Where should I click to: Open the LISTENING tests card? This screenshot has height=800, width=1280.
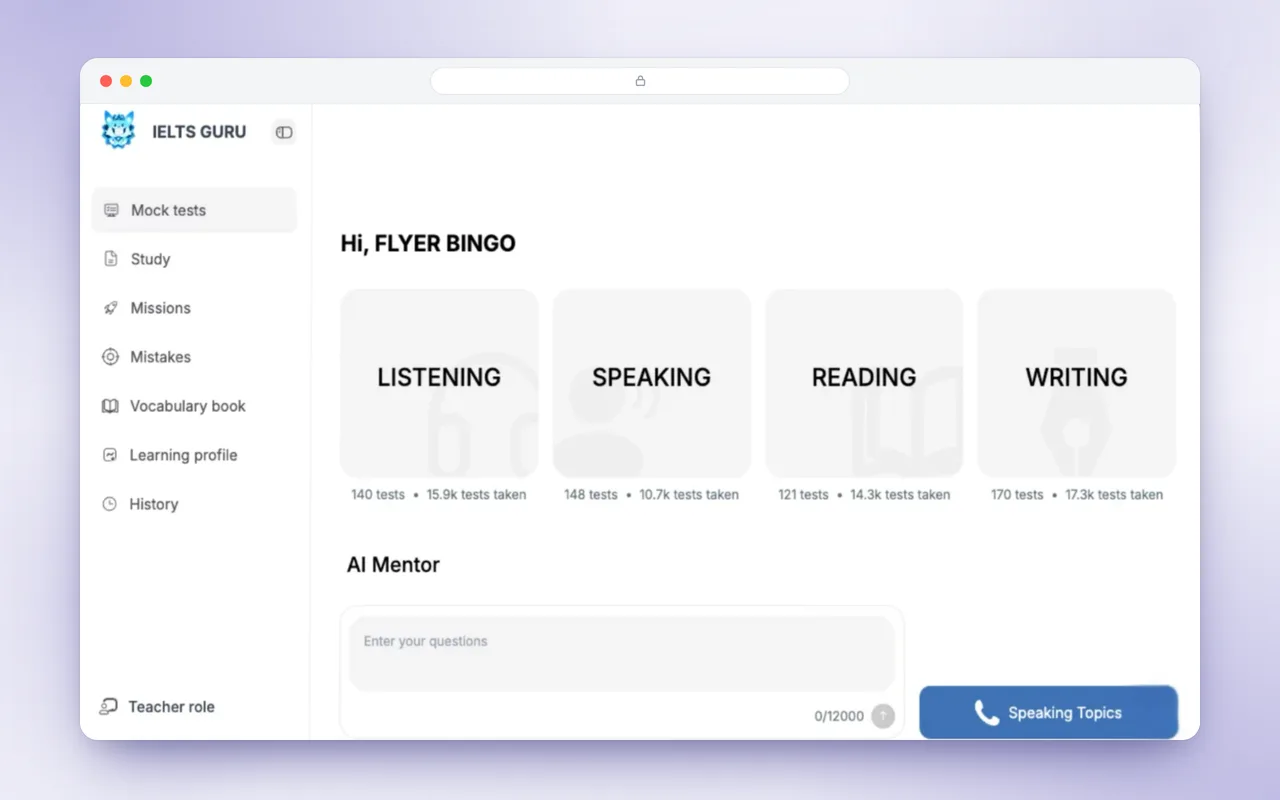pyautogui.click(x=439, y=383)
